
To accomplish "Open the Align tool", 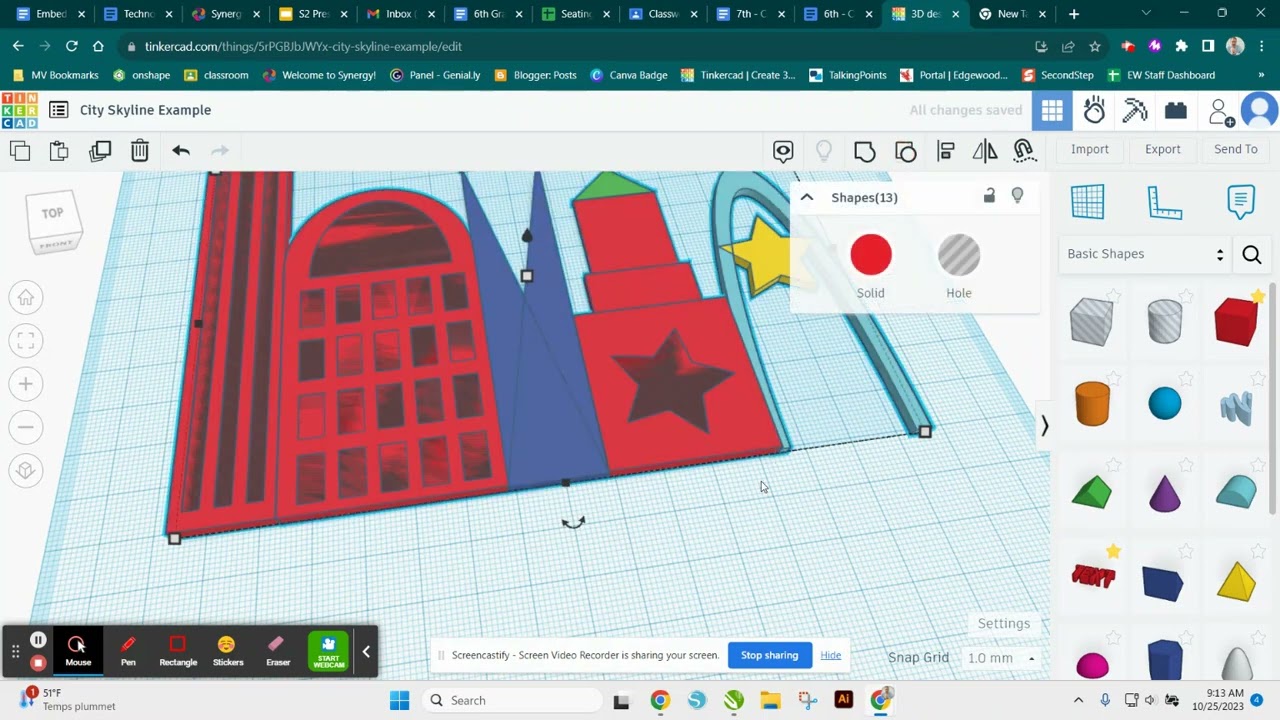I will (x=946, y=151).
